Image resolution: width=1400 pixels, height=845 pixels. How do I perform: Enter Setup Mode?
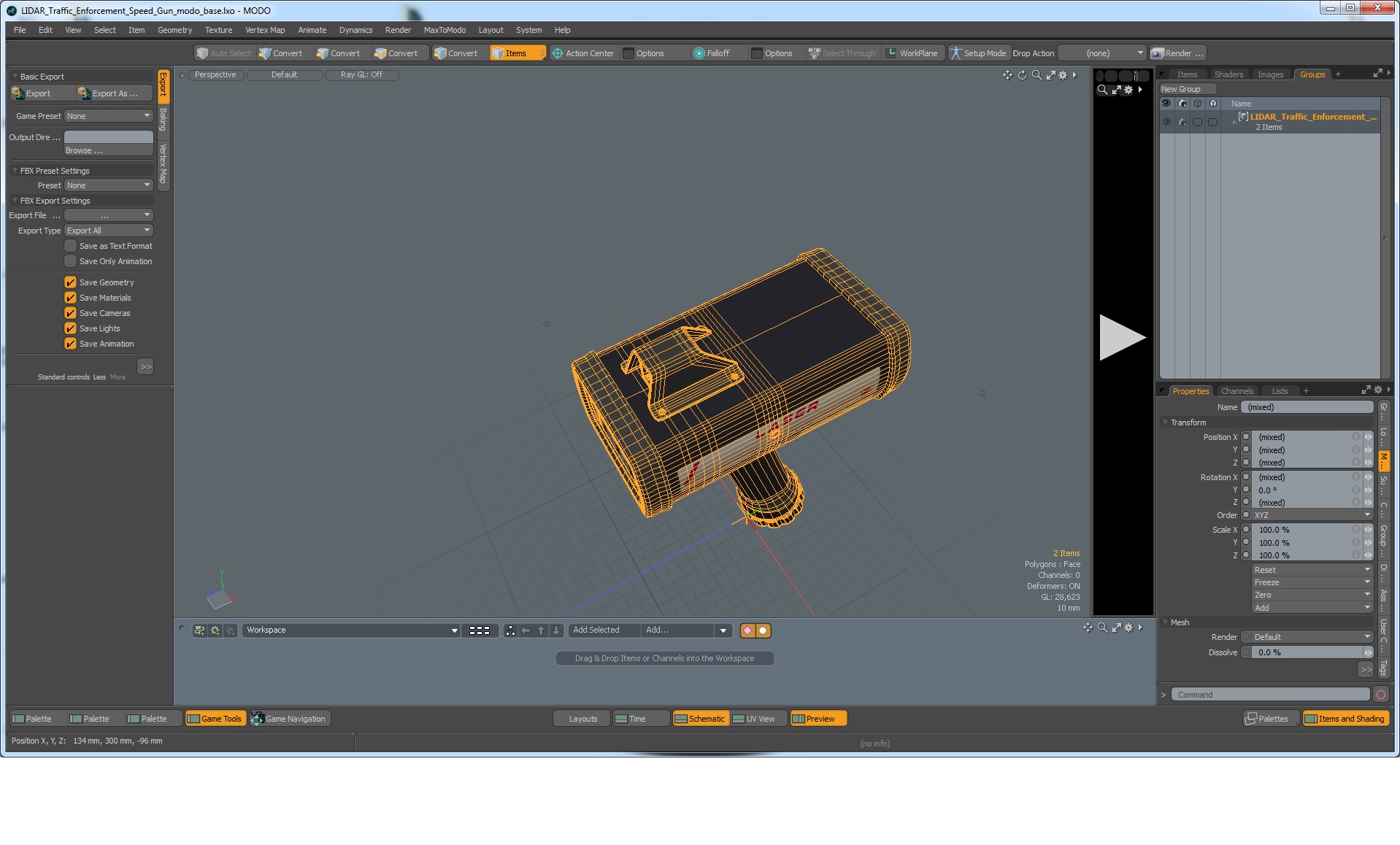pyautogui.click(x=978, y=53)
